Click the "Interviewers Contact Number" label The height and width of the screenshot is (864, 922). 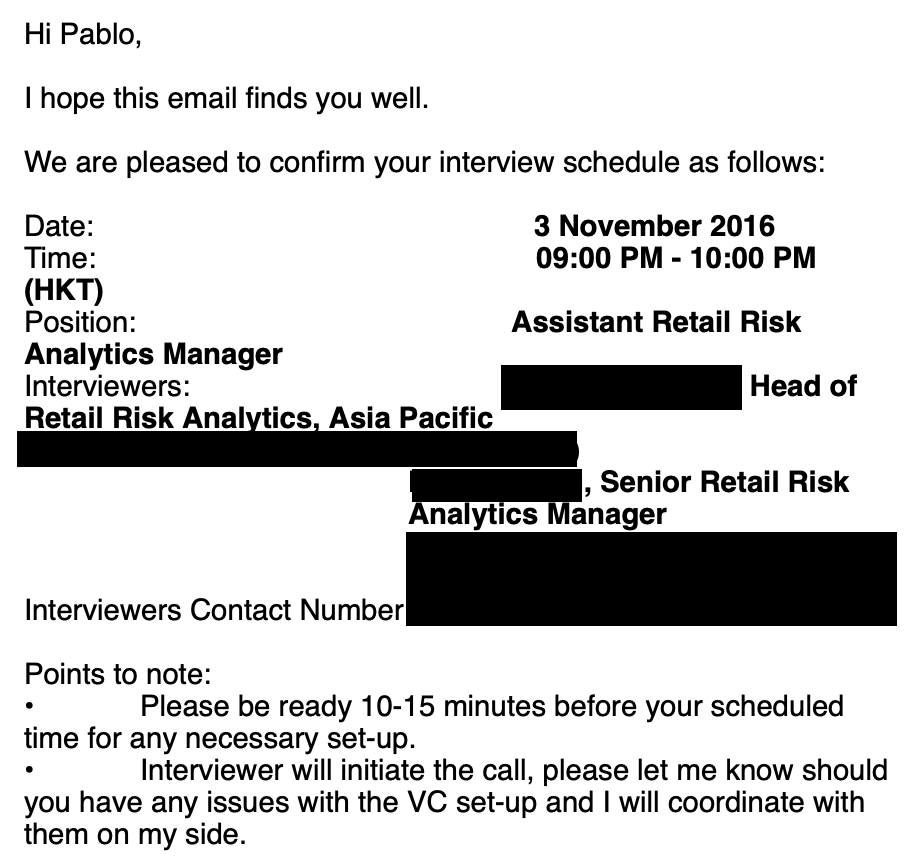coord(213,610)
